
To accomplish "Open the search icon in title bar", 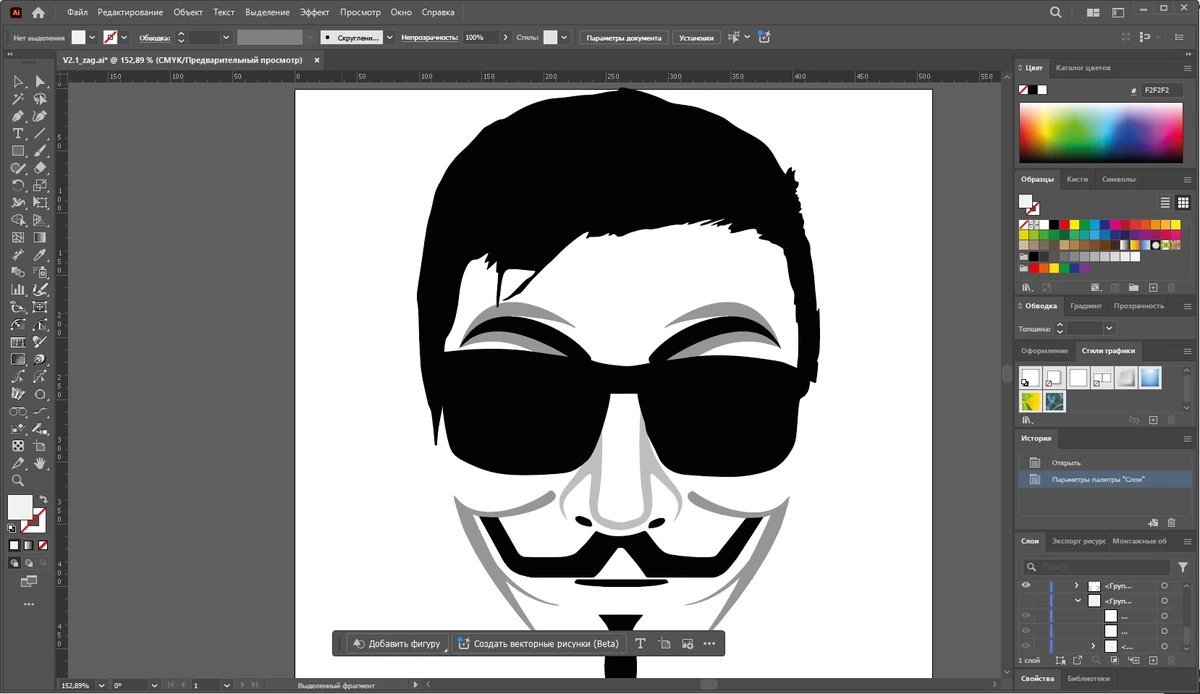I will point(1057,12).
